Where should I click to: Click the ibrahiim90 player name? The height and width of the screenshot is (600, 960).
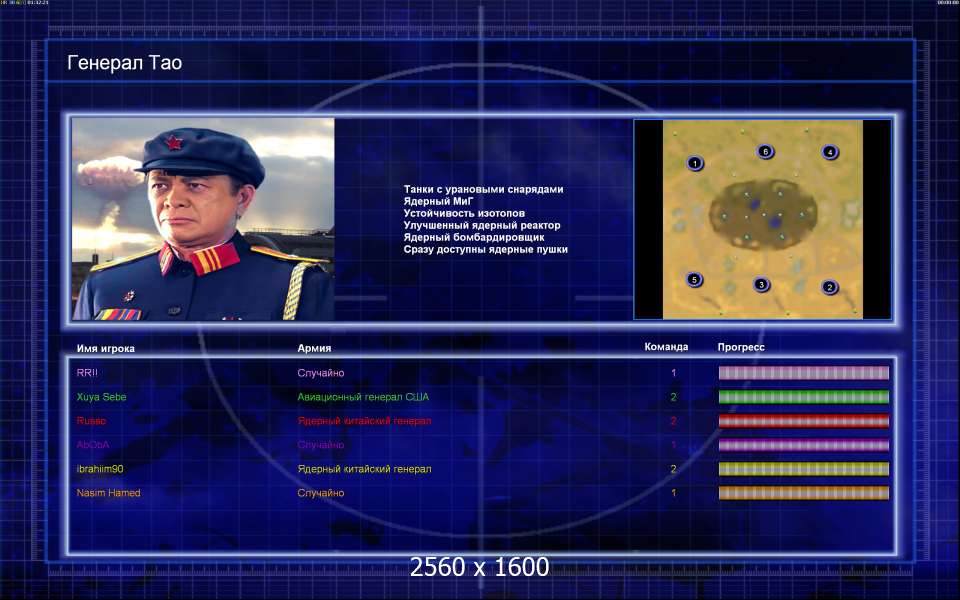[x=99, y=469]
